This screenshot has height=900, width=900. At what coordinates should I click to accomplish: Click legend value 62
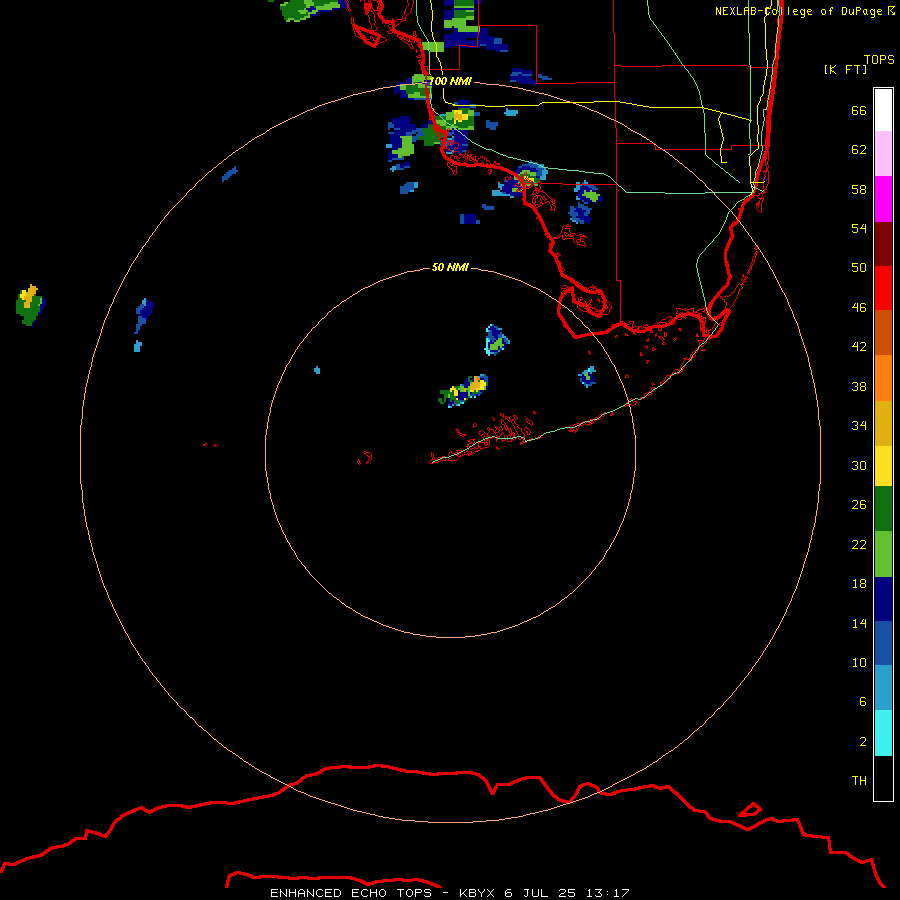tap(859, 150)
